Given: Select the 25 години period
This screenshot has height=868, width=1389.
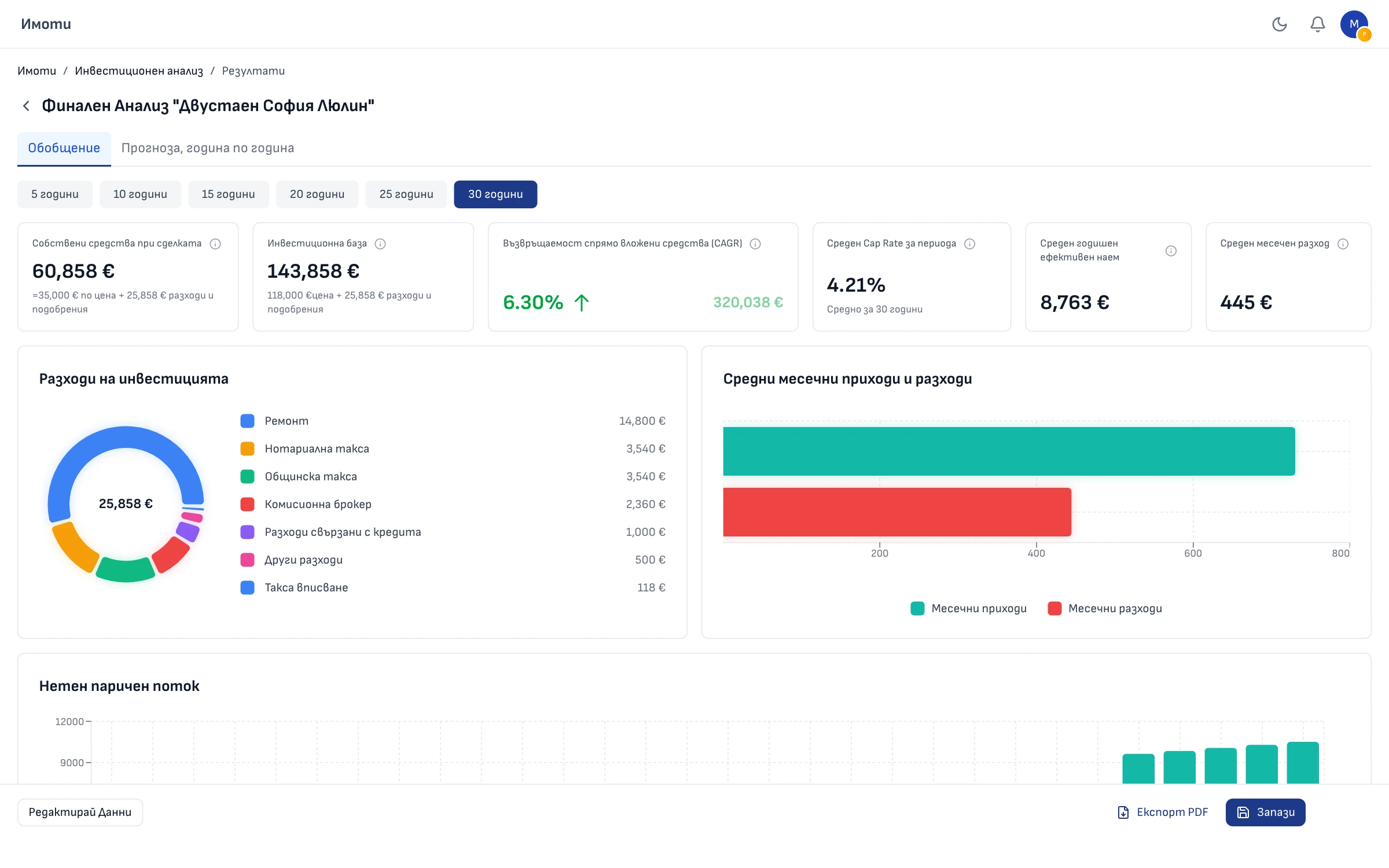Looking at the screenshot, I should point(406,194).
